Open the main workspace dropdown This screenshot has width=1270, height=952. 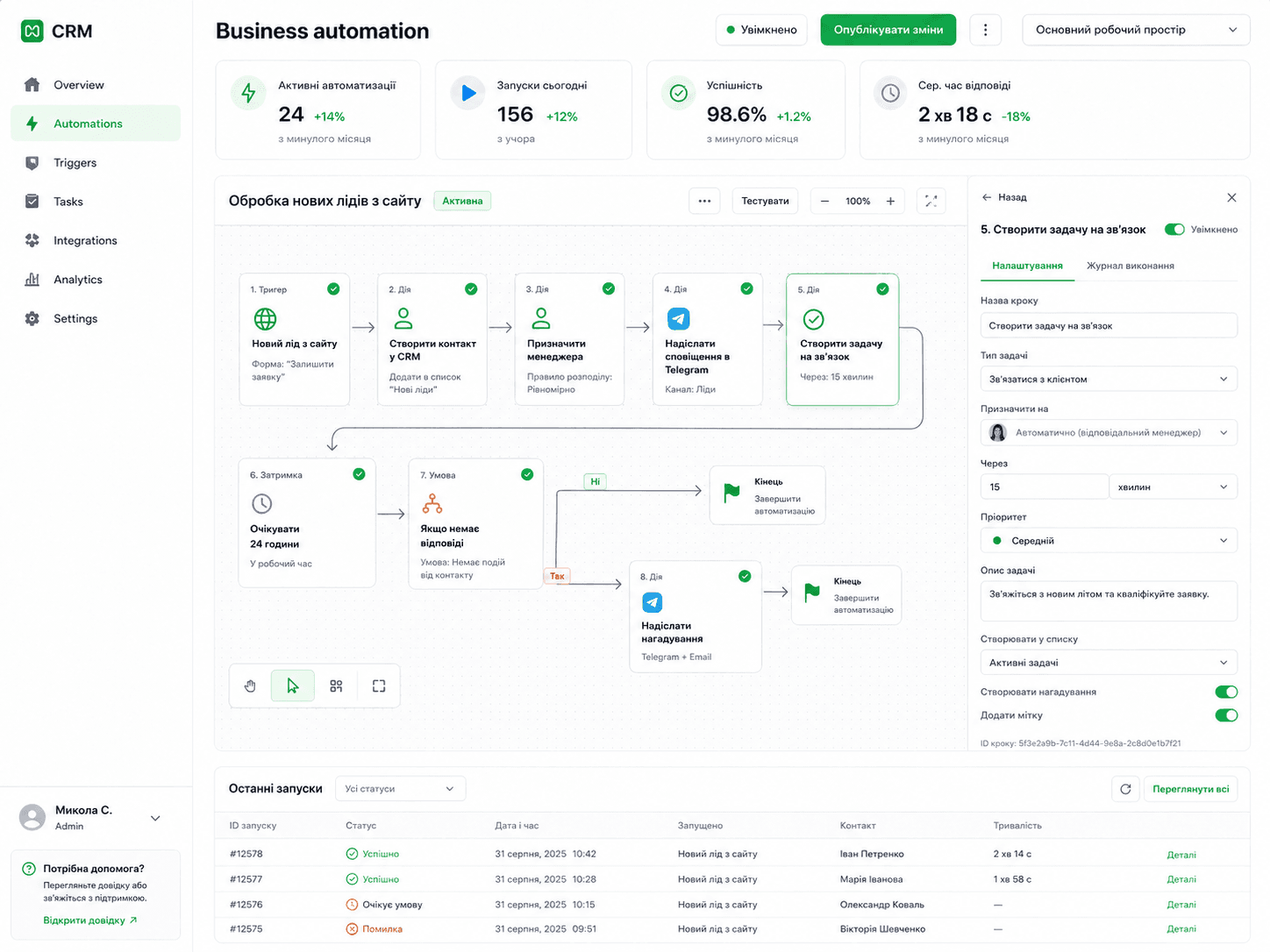(x=1136, y=30)
